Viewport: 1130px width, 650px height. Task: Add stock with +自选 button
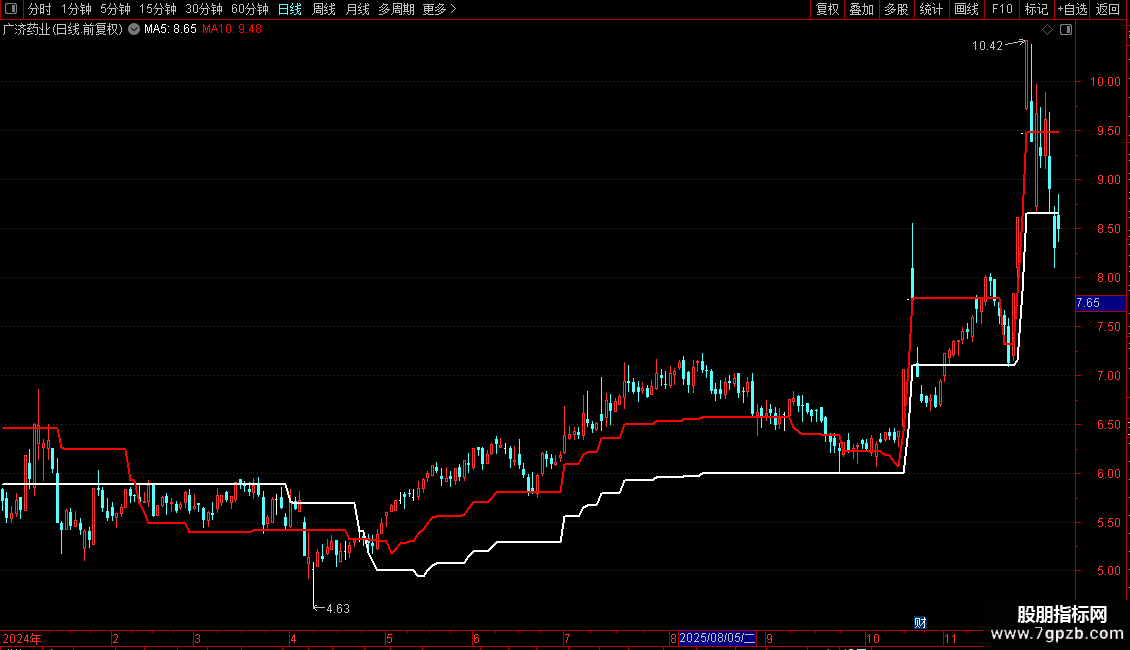(1072, 9)
